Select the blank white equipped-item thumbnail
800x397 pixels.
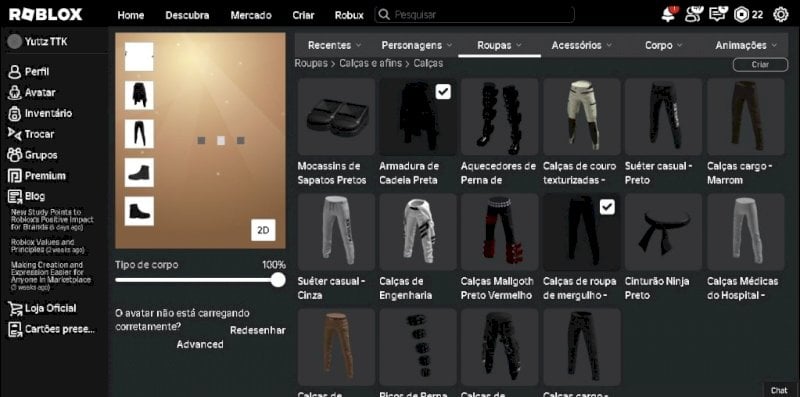click(x=139, y=57)
